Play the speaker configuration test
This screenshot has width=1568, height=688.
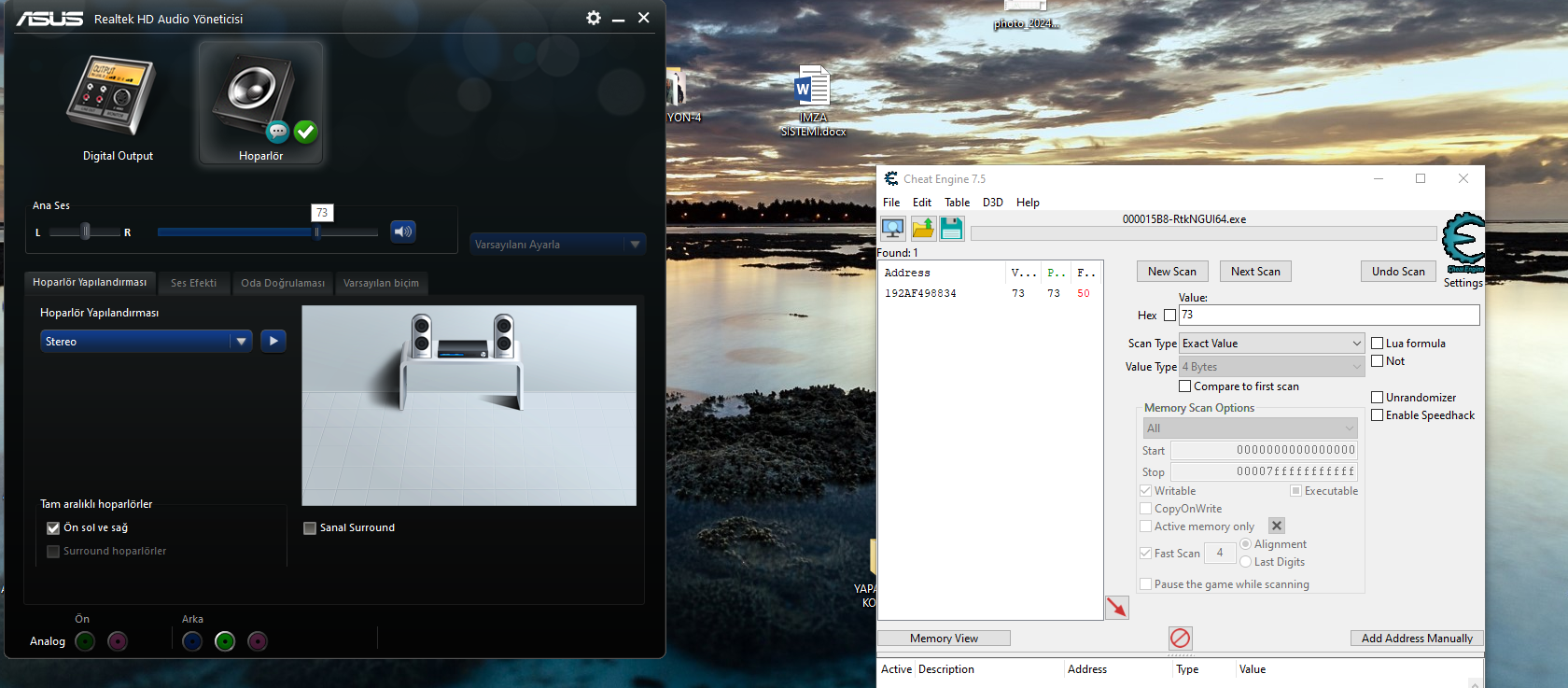(273, 342)
